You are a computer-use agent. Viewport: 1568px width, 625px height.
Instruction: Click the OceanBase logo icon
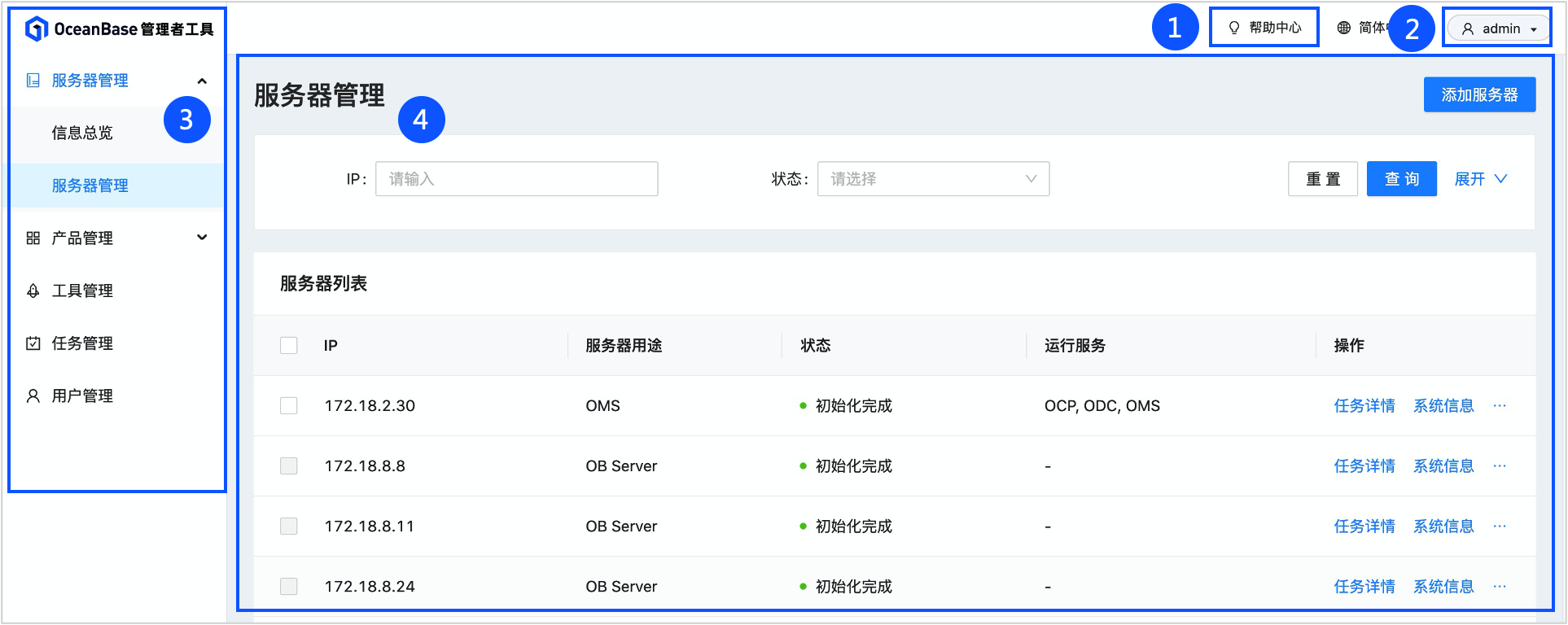(x=37, y=29)
